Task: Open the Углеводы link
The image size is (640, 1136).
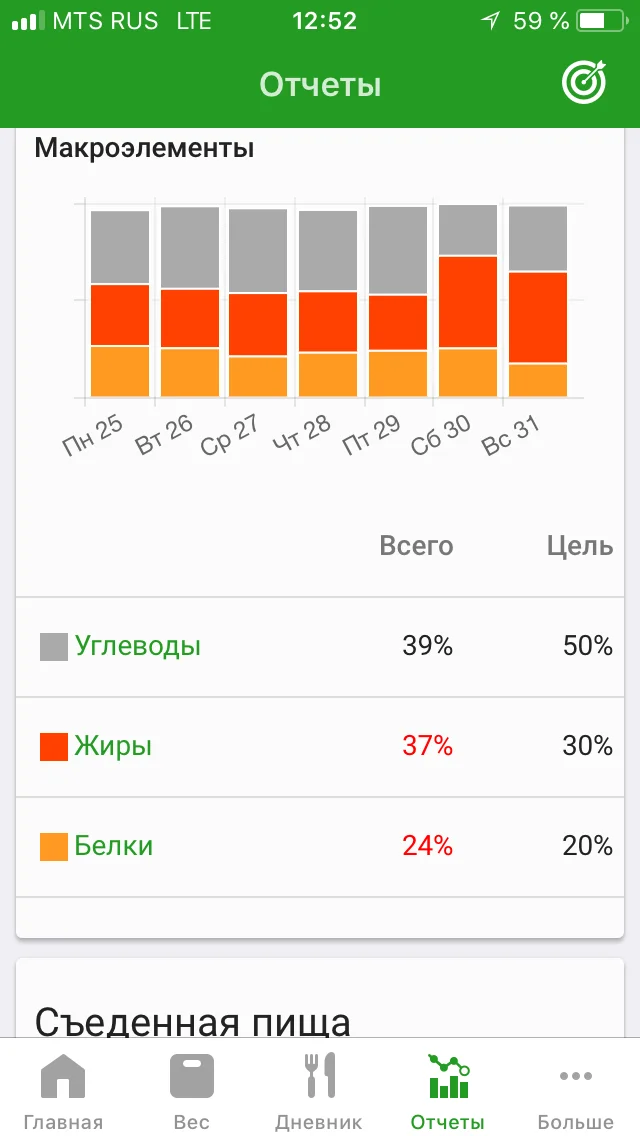Action: [x=138, y=646]
